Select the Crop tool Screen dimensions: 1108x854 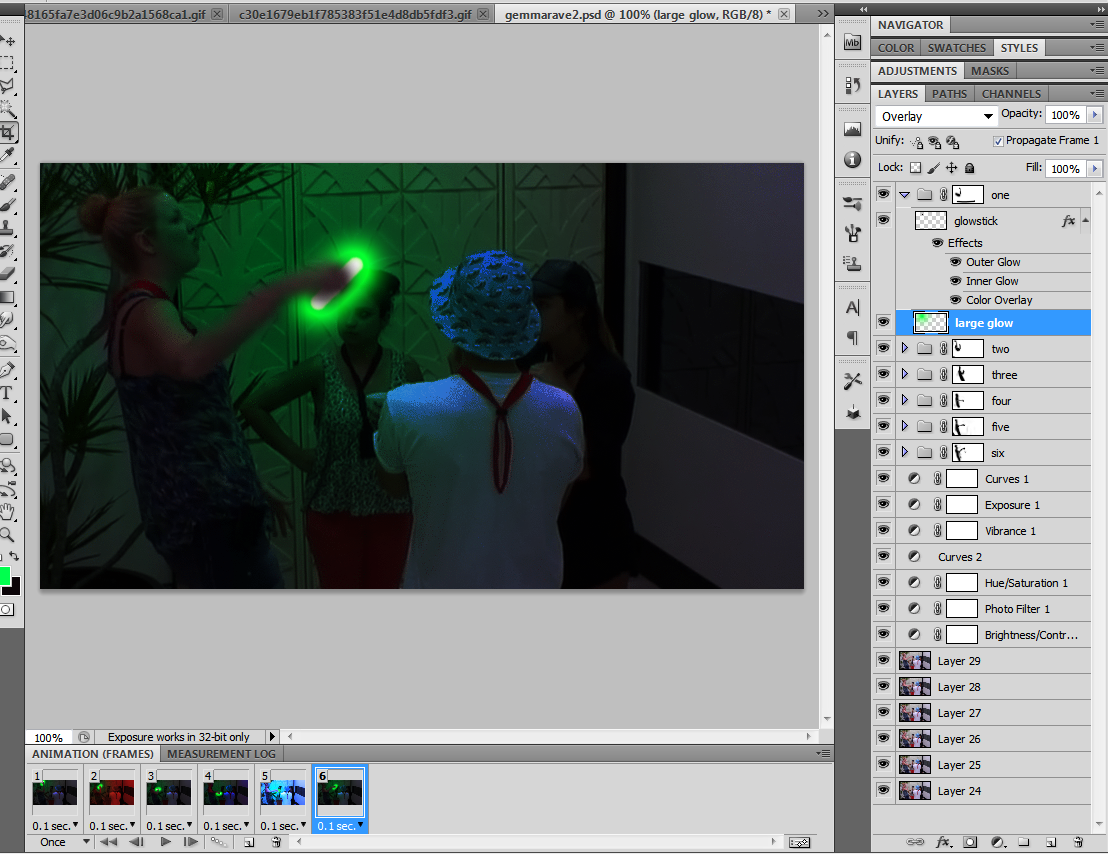point(8,132)
